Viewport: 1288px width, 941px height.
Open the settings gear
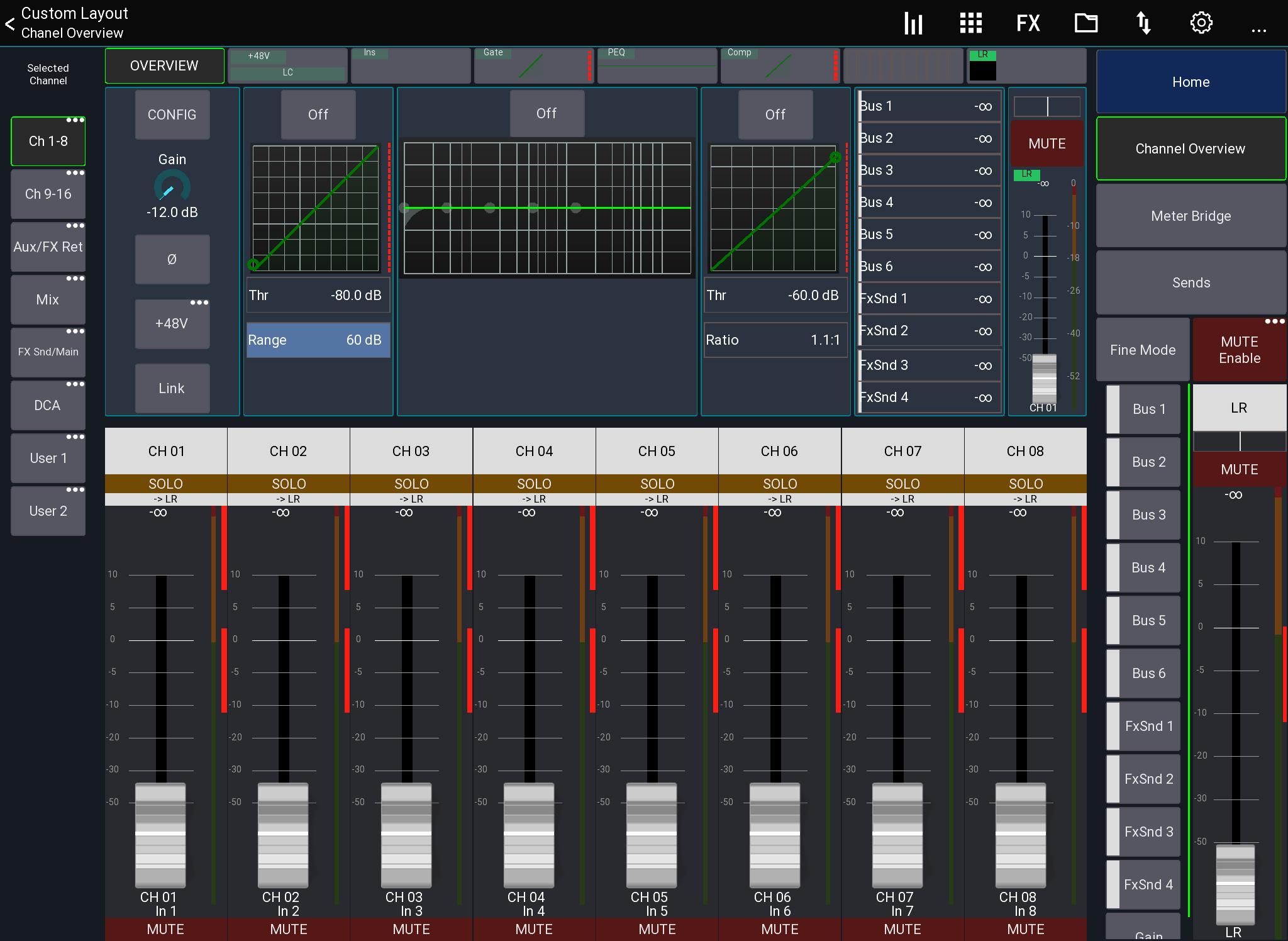[x=1201, y=23]
